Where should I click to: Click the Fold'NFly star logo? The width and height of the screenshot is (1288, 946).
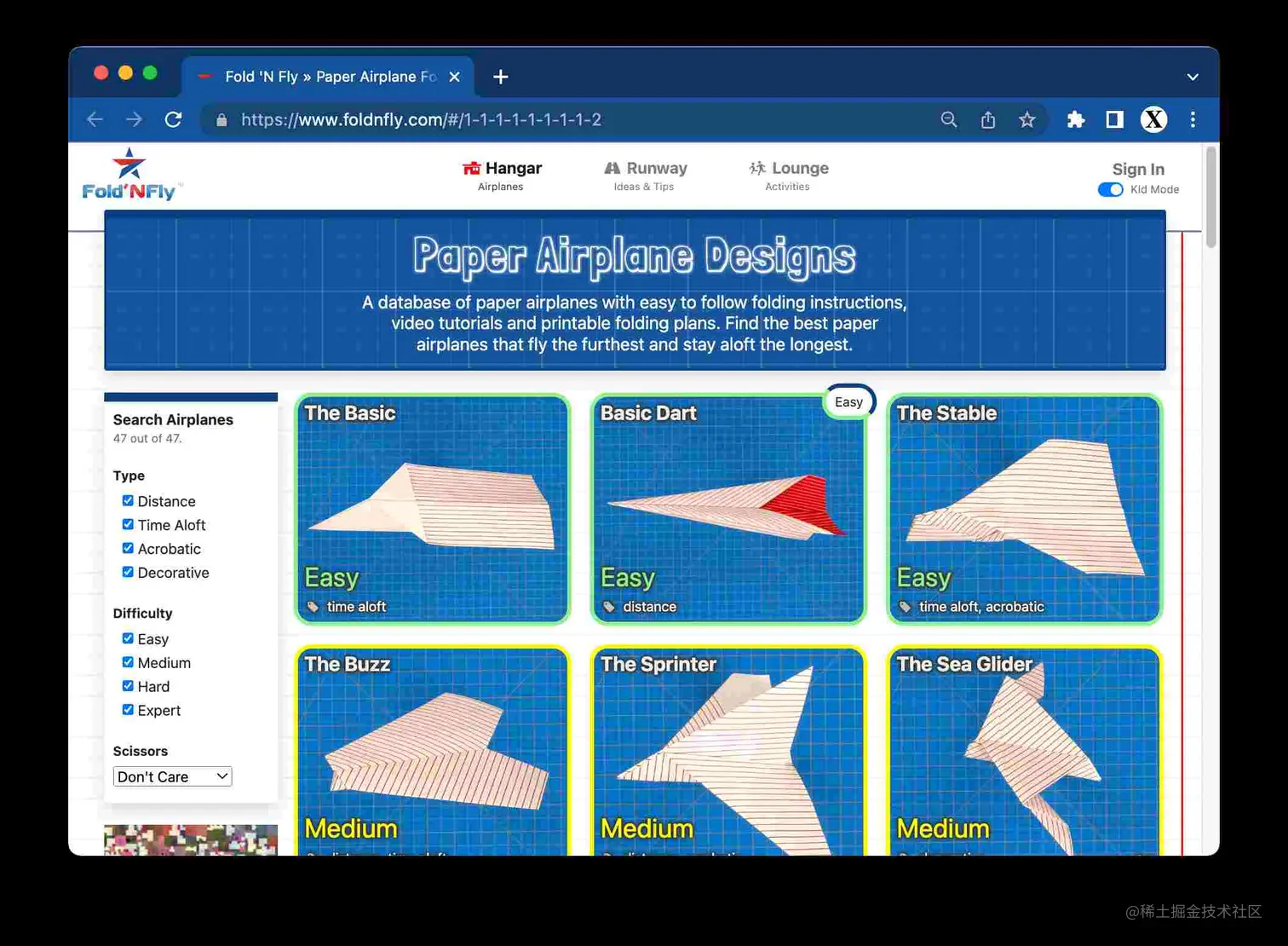pos(129,164)
